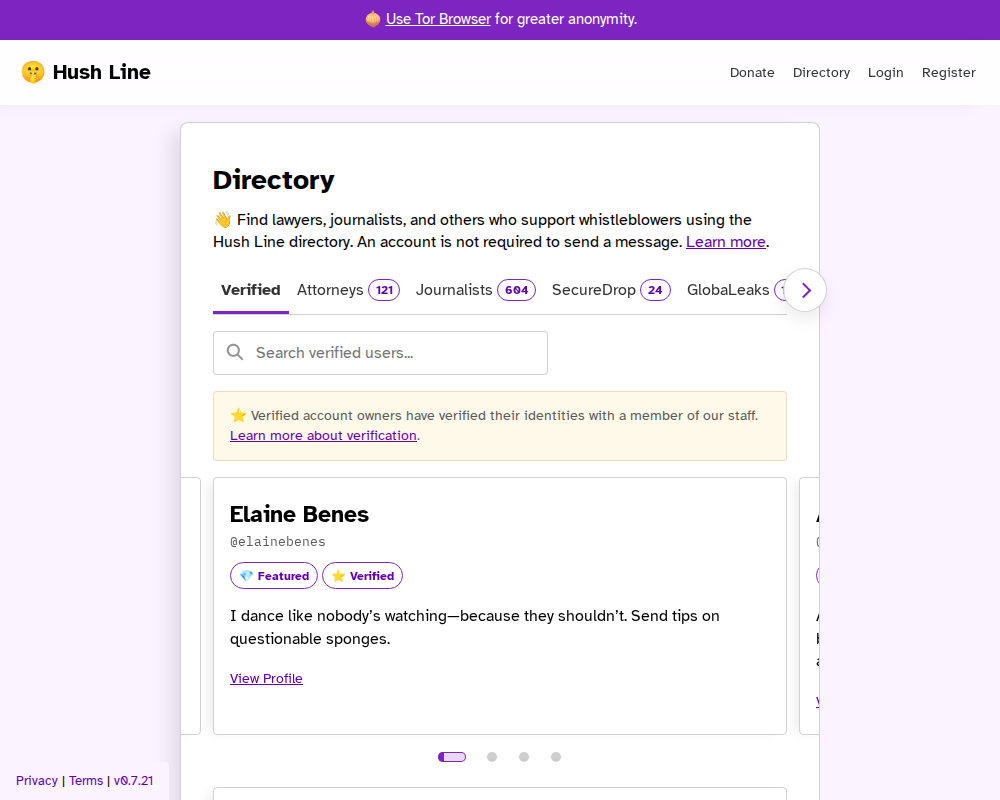View Elaine Benes profile link
Image resolution: width=1000 pixels, height=800 pixels.
point(266,679)
